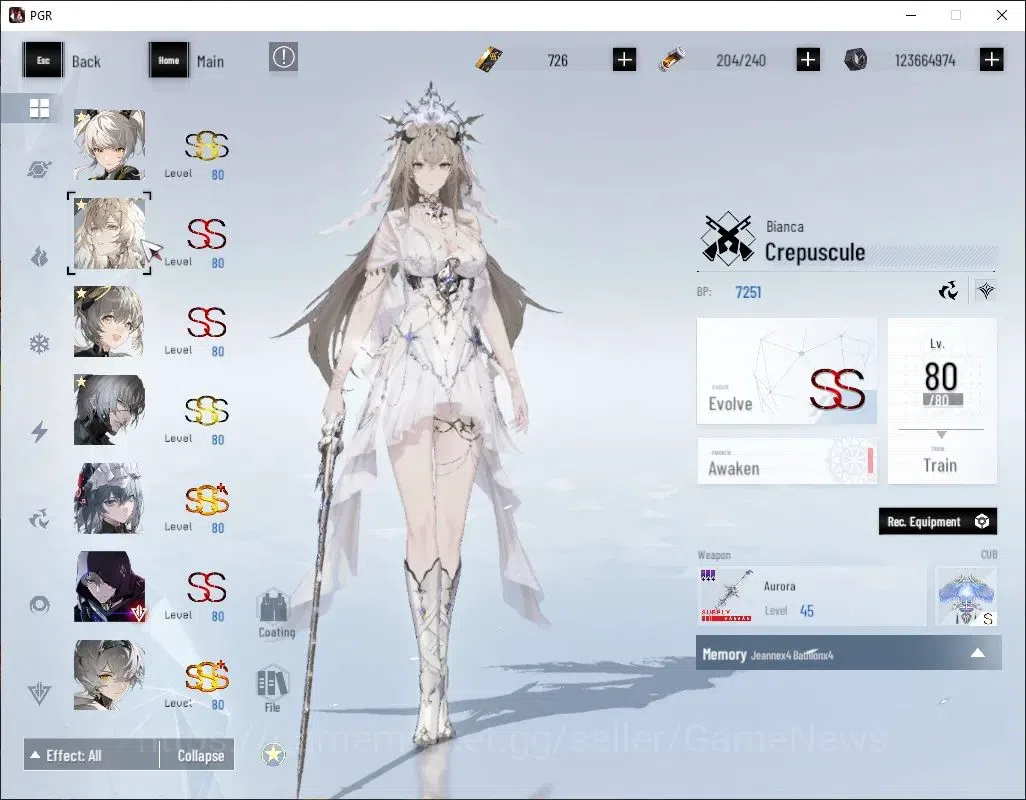Screen dimensions: 1026x800
Task: Expand the Memory Jeannex4 panel arrow
Action: click(x=978, y=653)
